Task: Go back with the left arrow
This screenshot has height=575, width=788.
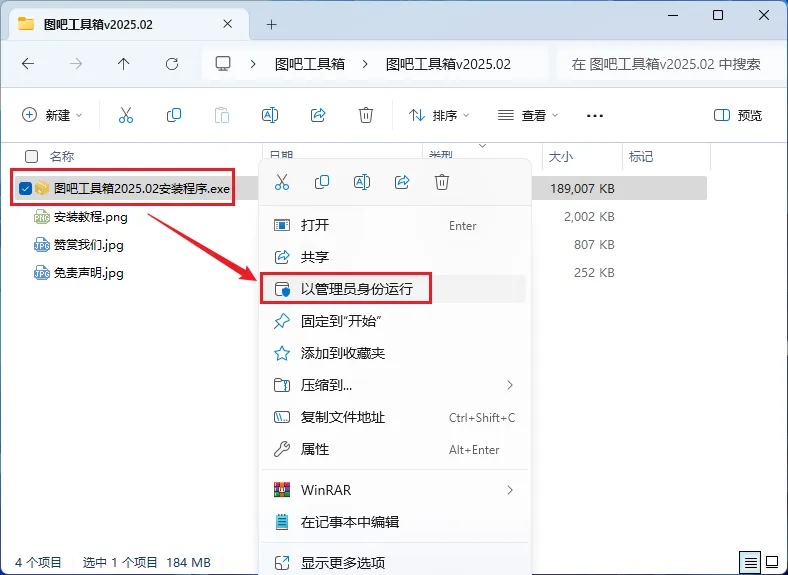Action: pos(28,64)
